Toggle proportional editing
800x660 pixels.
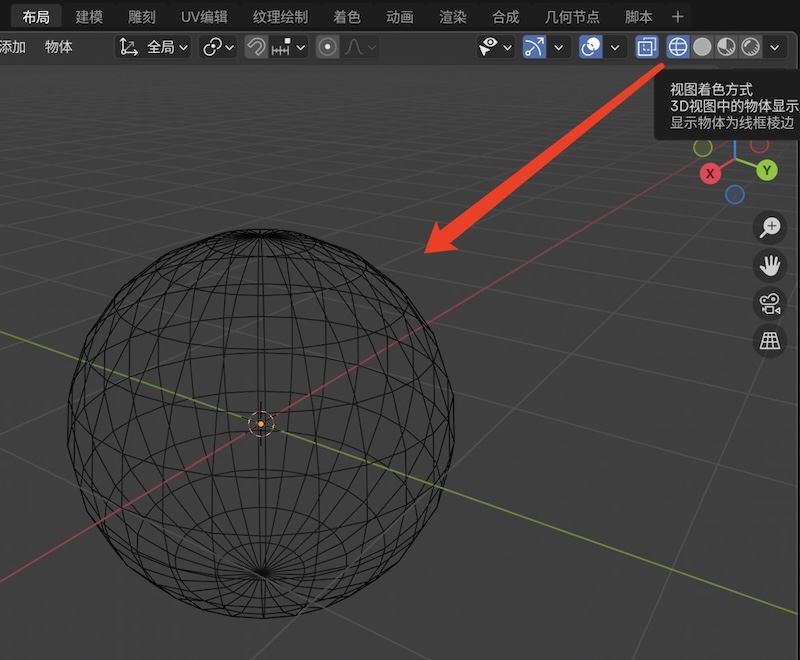[328, 47]
